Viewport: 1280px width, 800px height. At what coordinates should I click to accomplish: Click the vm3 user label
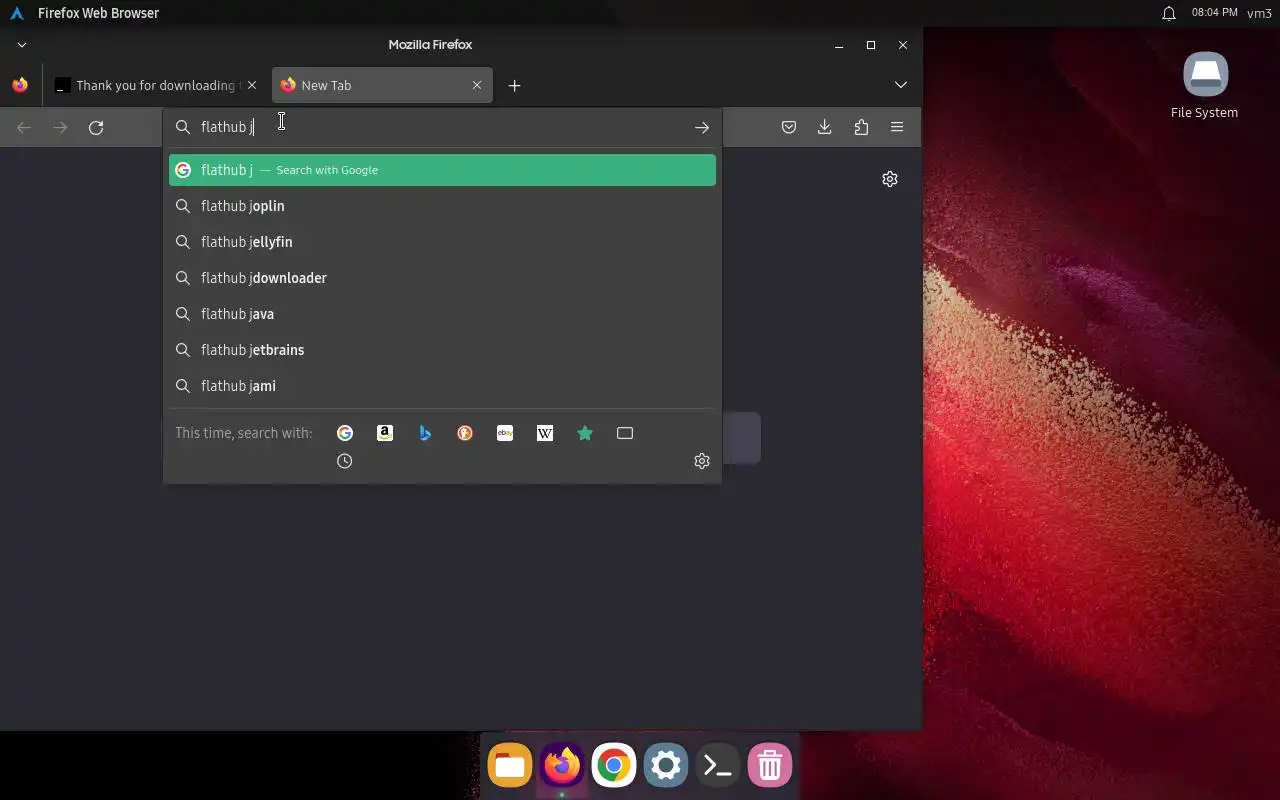[x=1259, y=13]
